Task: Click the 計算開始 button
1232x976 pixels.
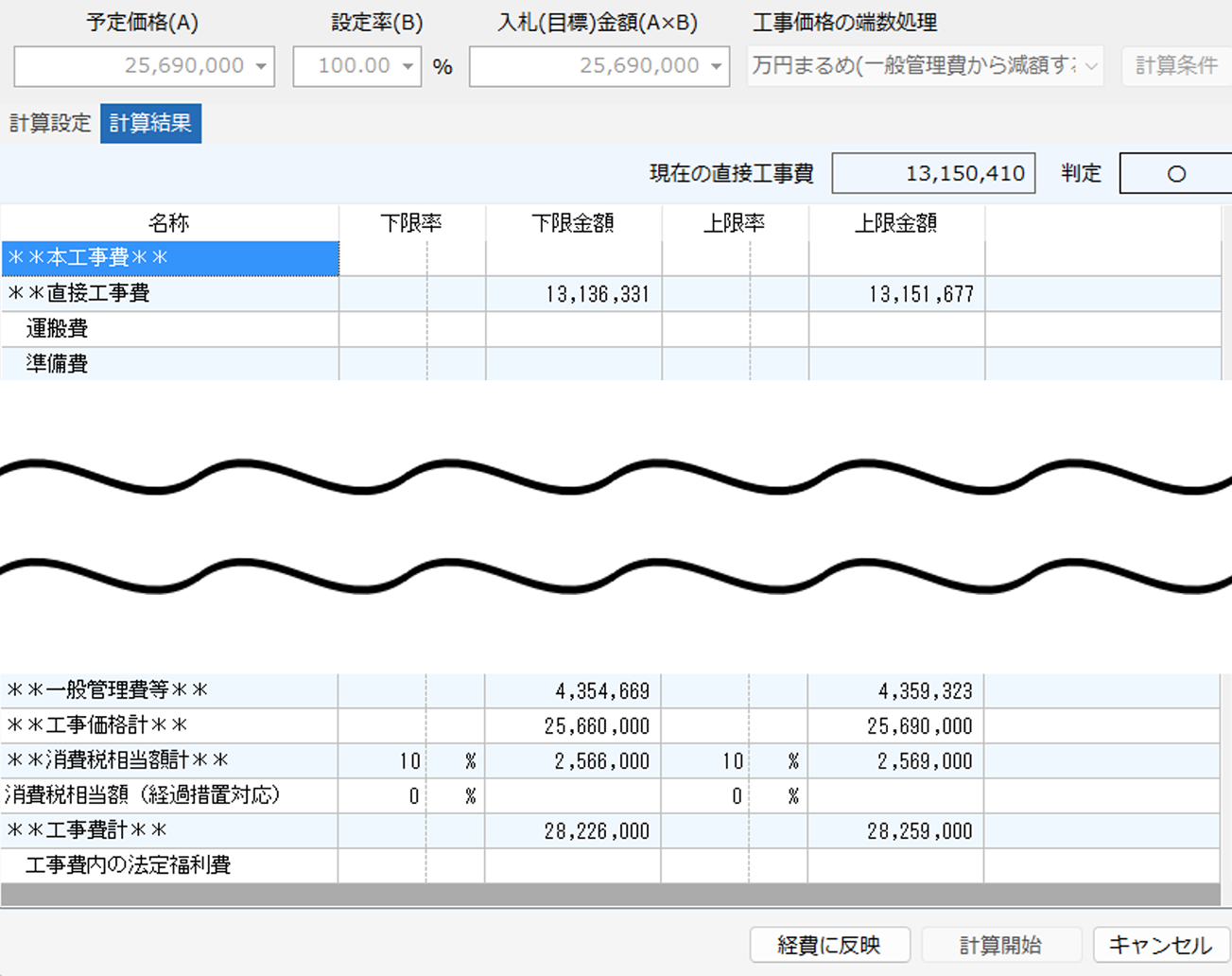Action: point(1000,945)
